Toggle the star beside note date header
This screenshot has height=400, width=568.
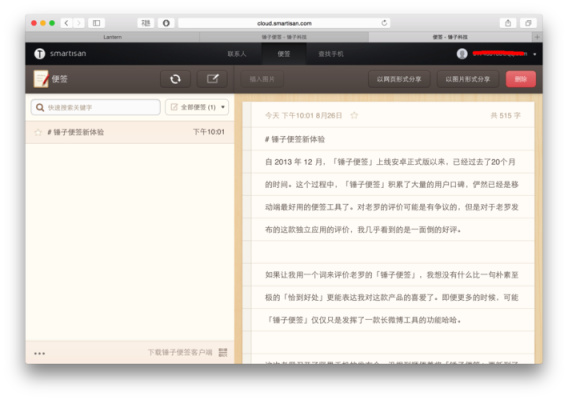click(x=354, y=116)
